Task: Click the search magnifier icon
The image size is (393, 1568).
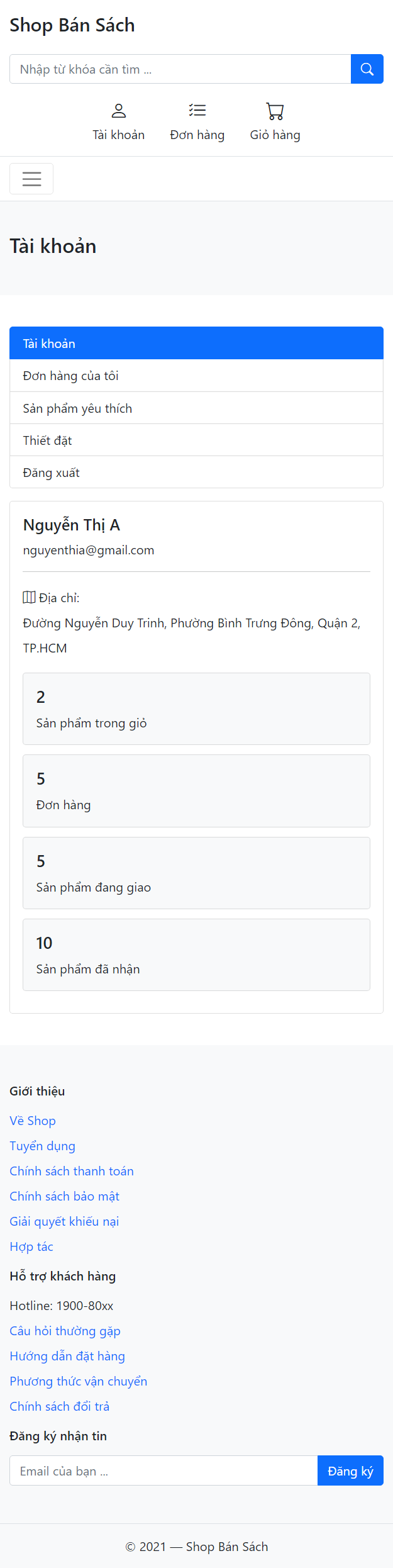Action: tap(367, 69)
